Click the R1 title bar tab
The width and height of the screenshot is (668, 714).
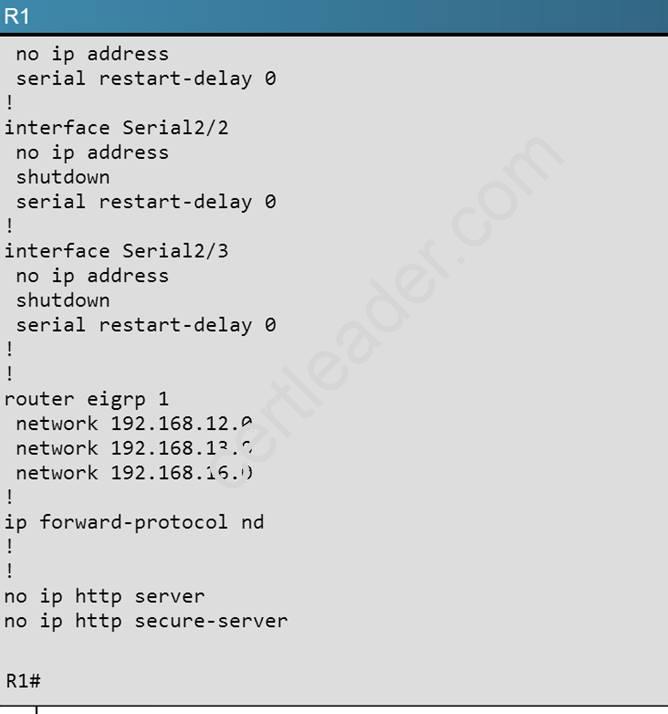[18, 16]
